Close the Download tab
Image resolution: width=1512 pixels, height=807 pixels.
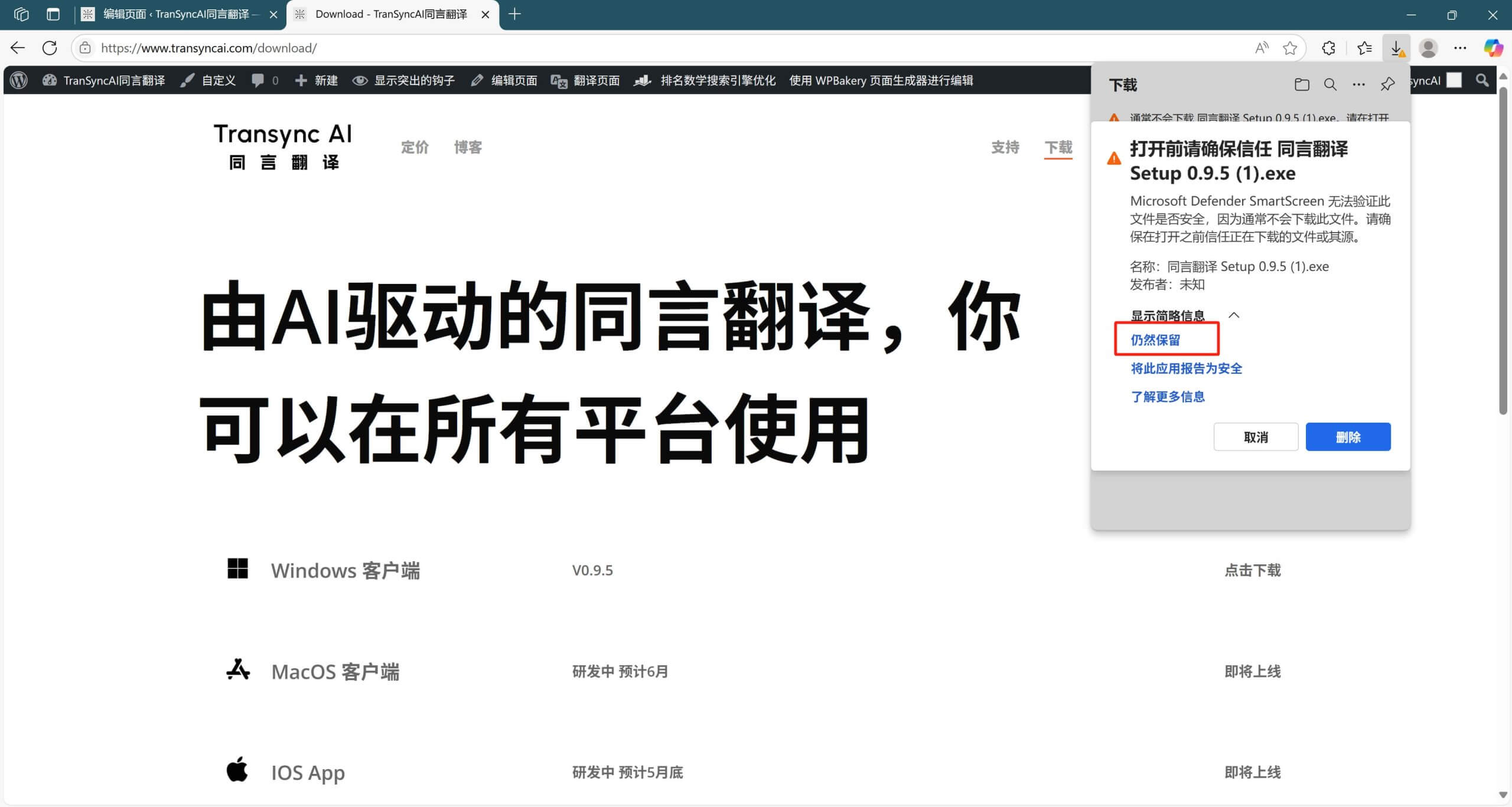pyautogui.click(x=485, y=14)
